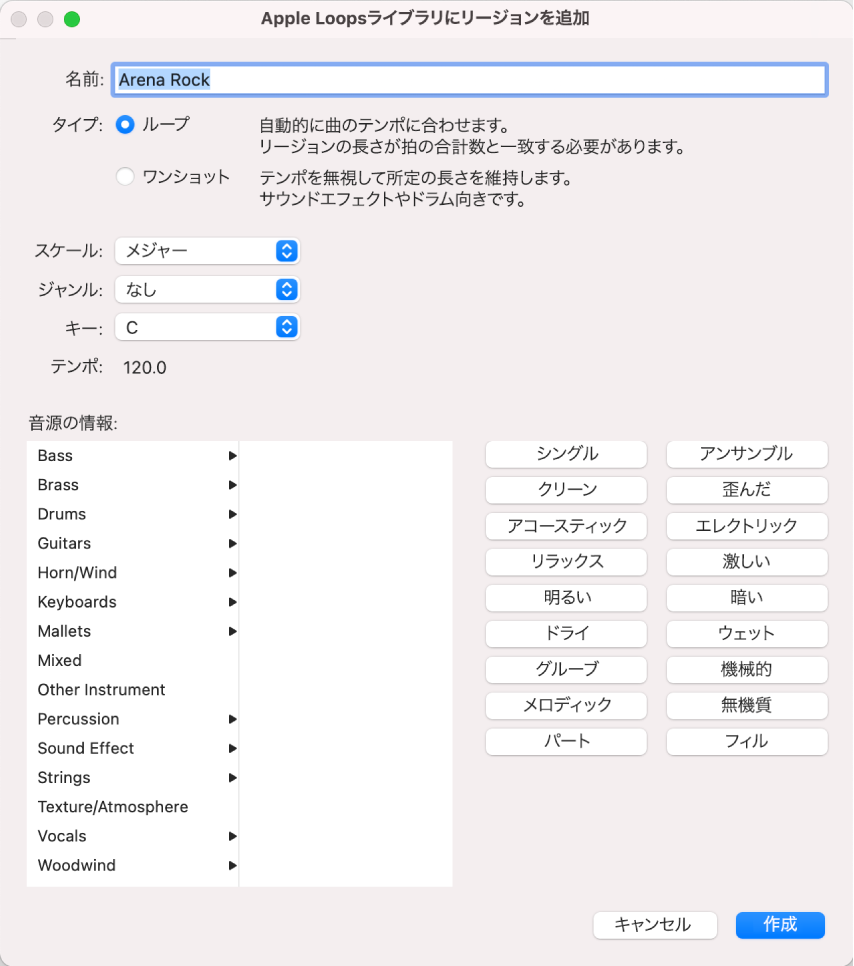The image size is (854, 966).
Task: Click the tempo value 120.0
Action: click(145, 368)
